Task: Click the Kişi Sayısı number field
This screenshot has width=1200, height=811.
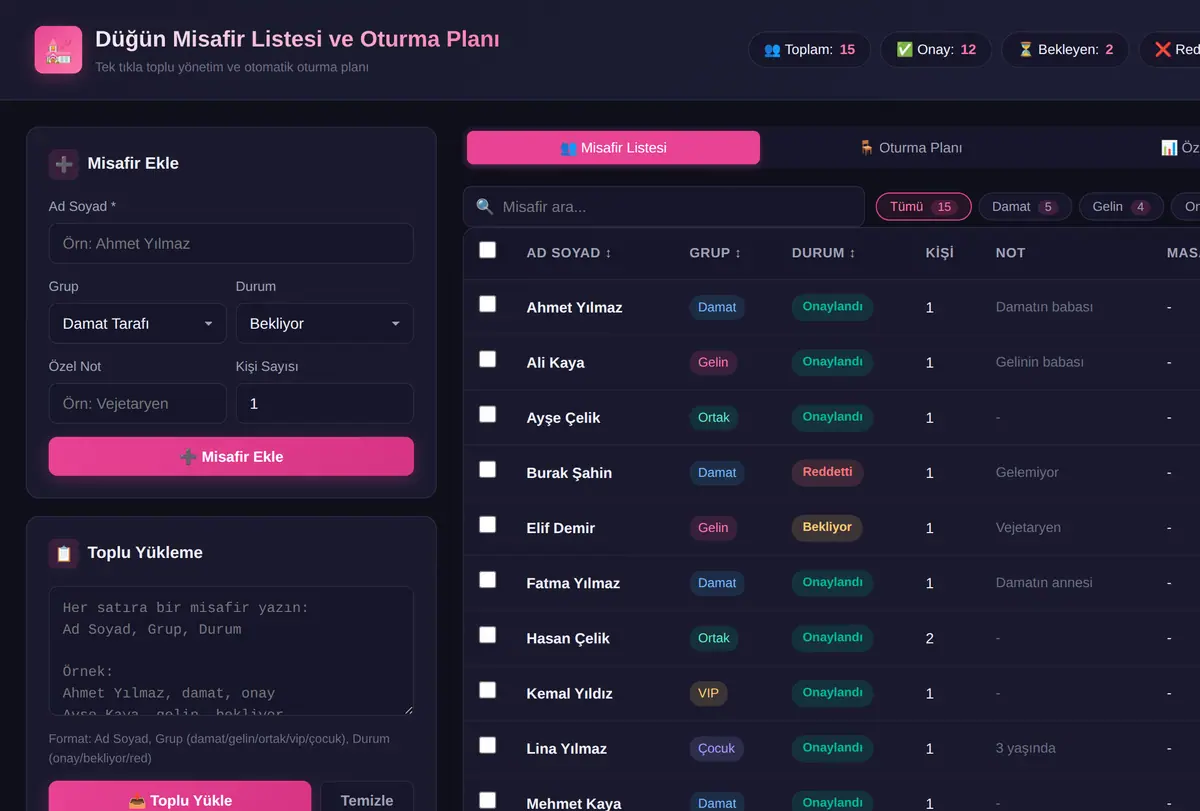Action: tap(324, 404)
